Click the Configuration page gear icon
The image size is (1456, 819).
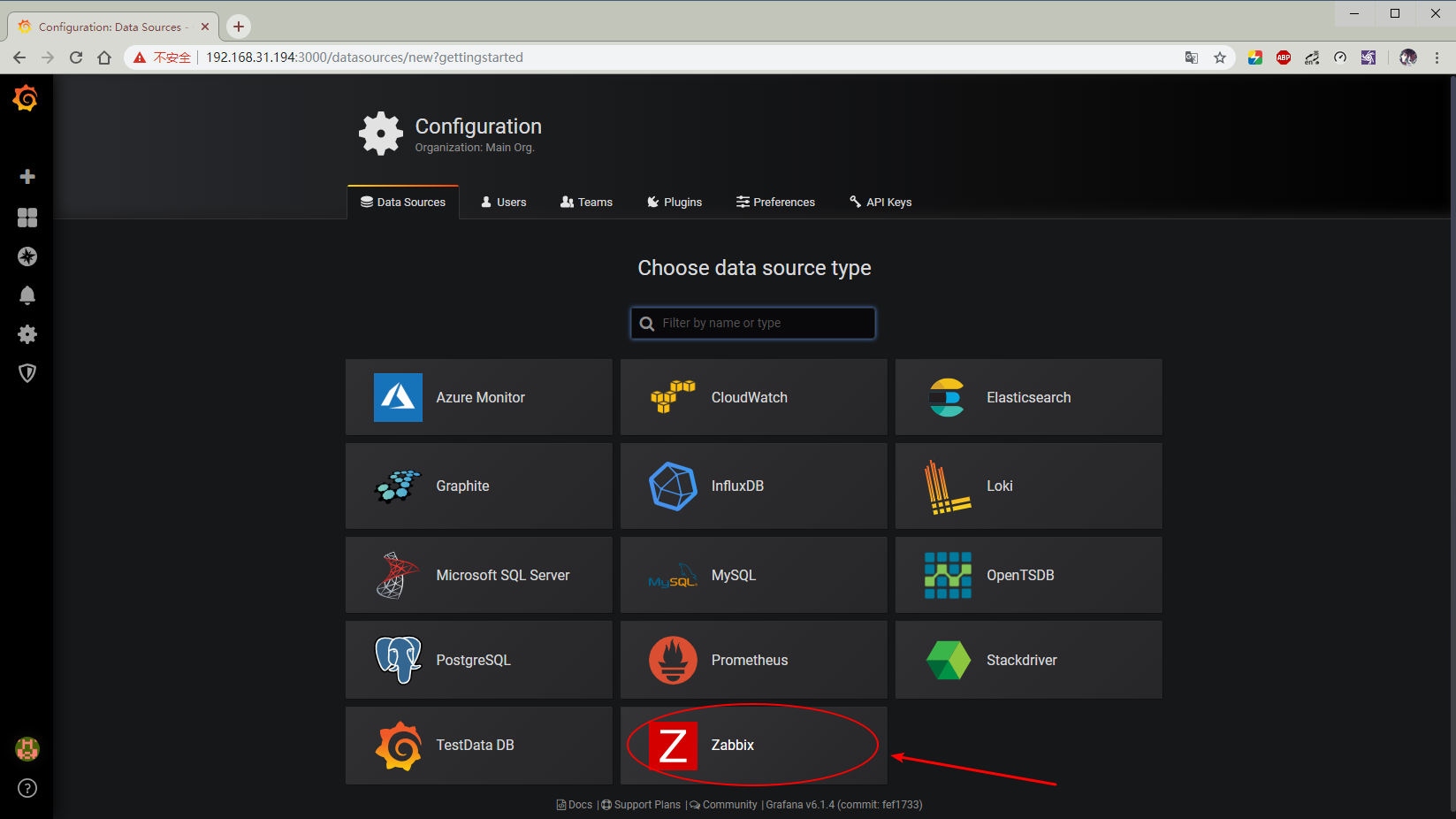[x=381, y=134]
